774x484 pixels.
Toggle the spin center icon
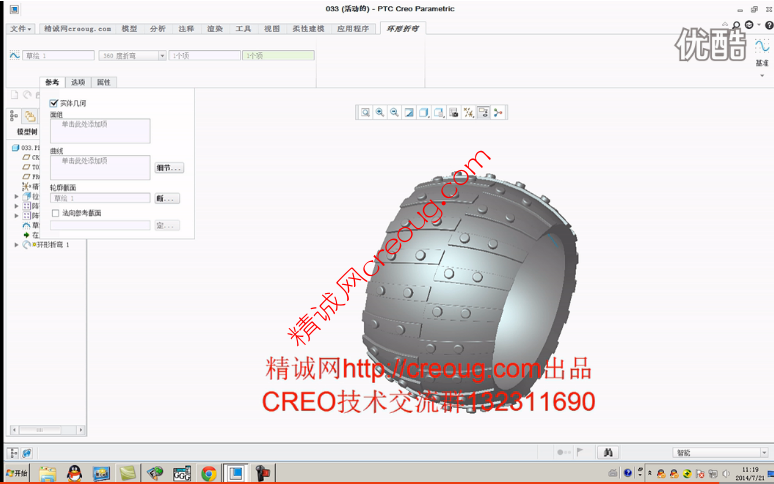pyautogui.click(x=498, y=112)
